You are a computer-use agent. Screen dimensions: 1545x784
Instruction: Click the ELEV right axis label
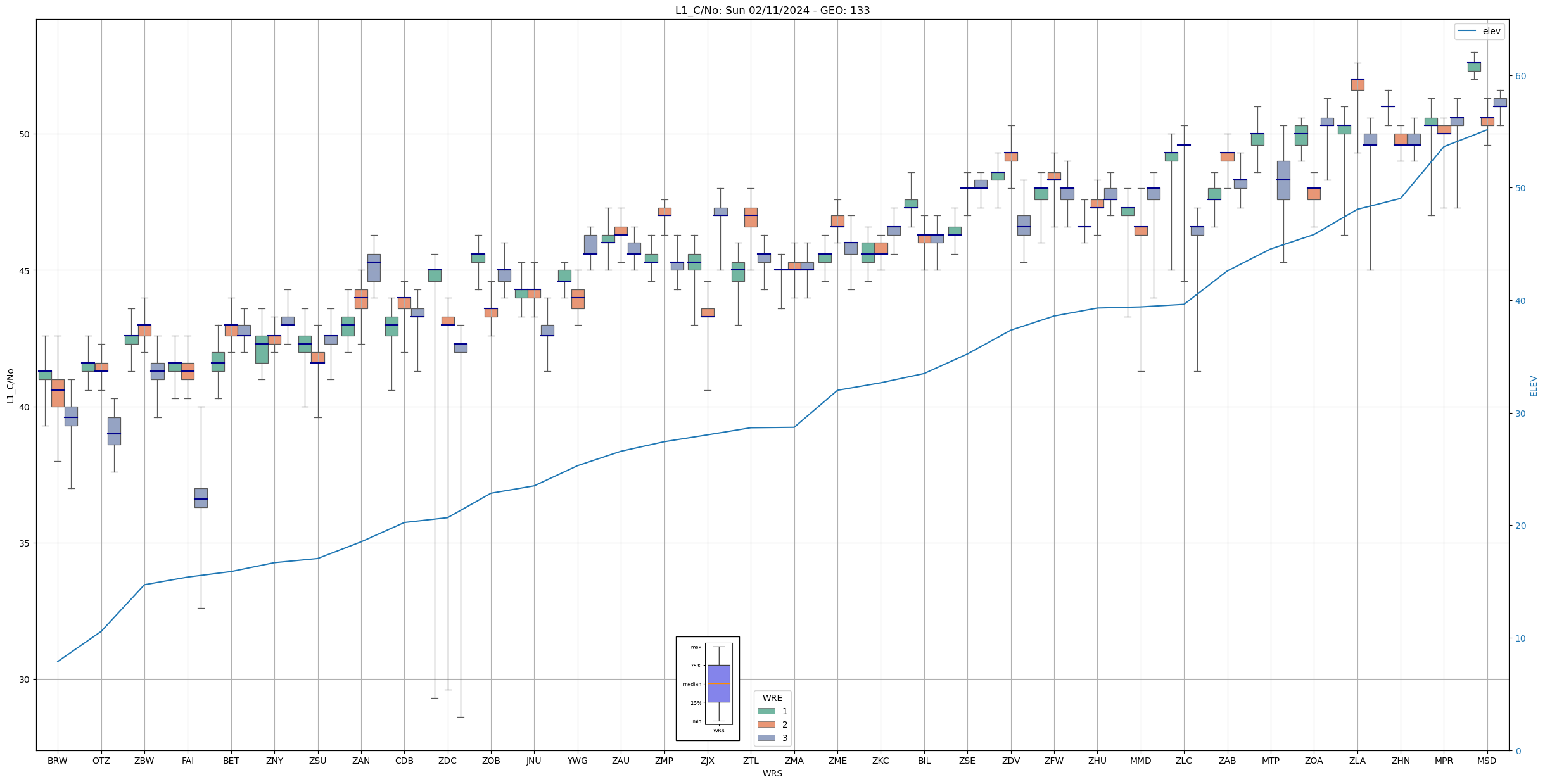pyautogui.click(x=1534, y=386)
